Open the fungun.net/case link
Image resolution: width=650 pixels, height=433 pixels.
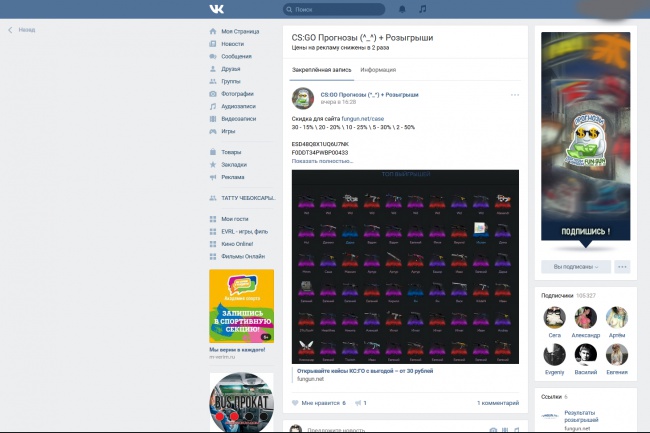(363, 119)
